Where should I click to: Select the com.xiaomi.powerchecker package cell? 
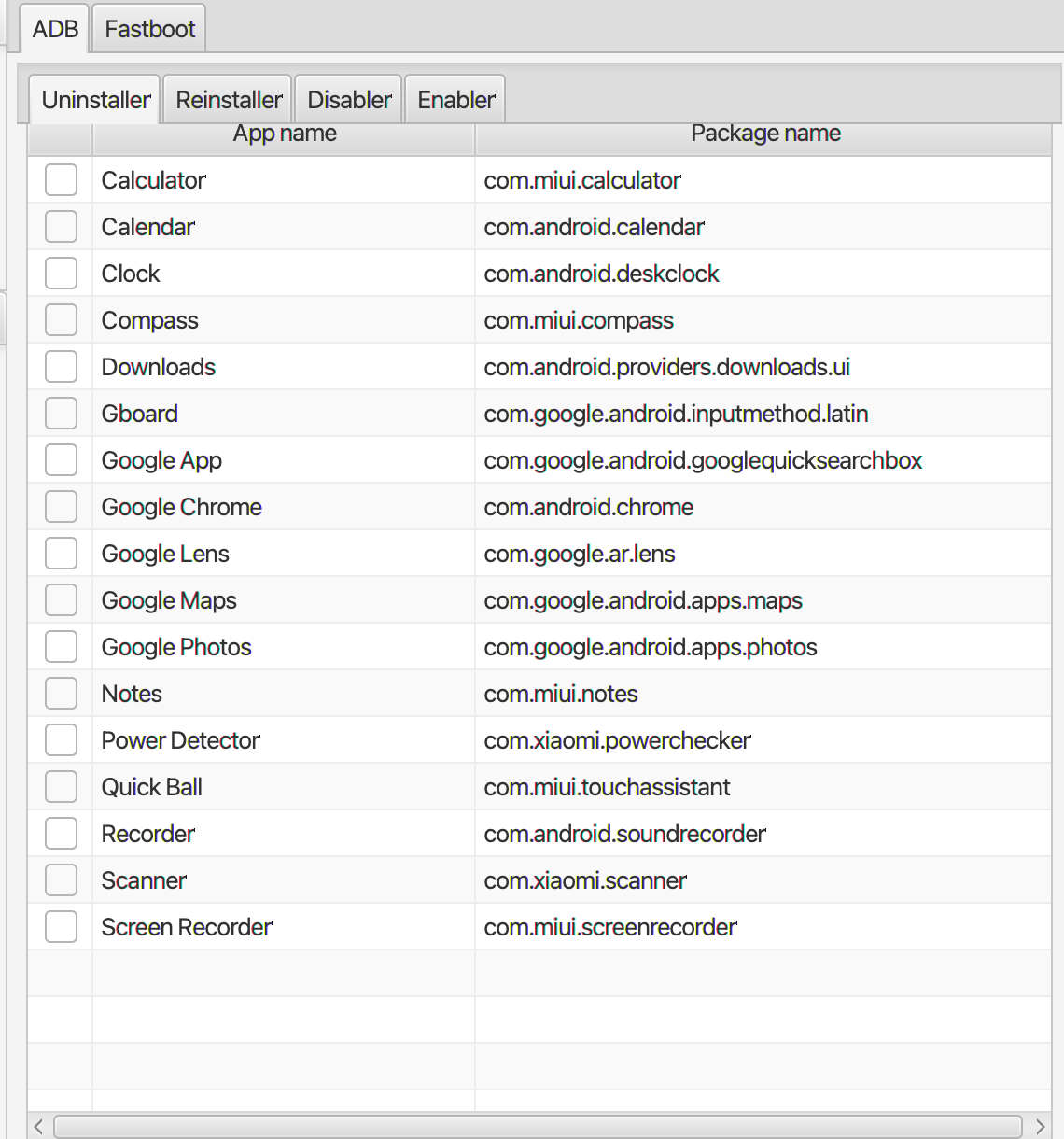coord(763,739)
